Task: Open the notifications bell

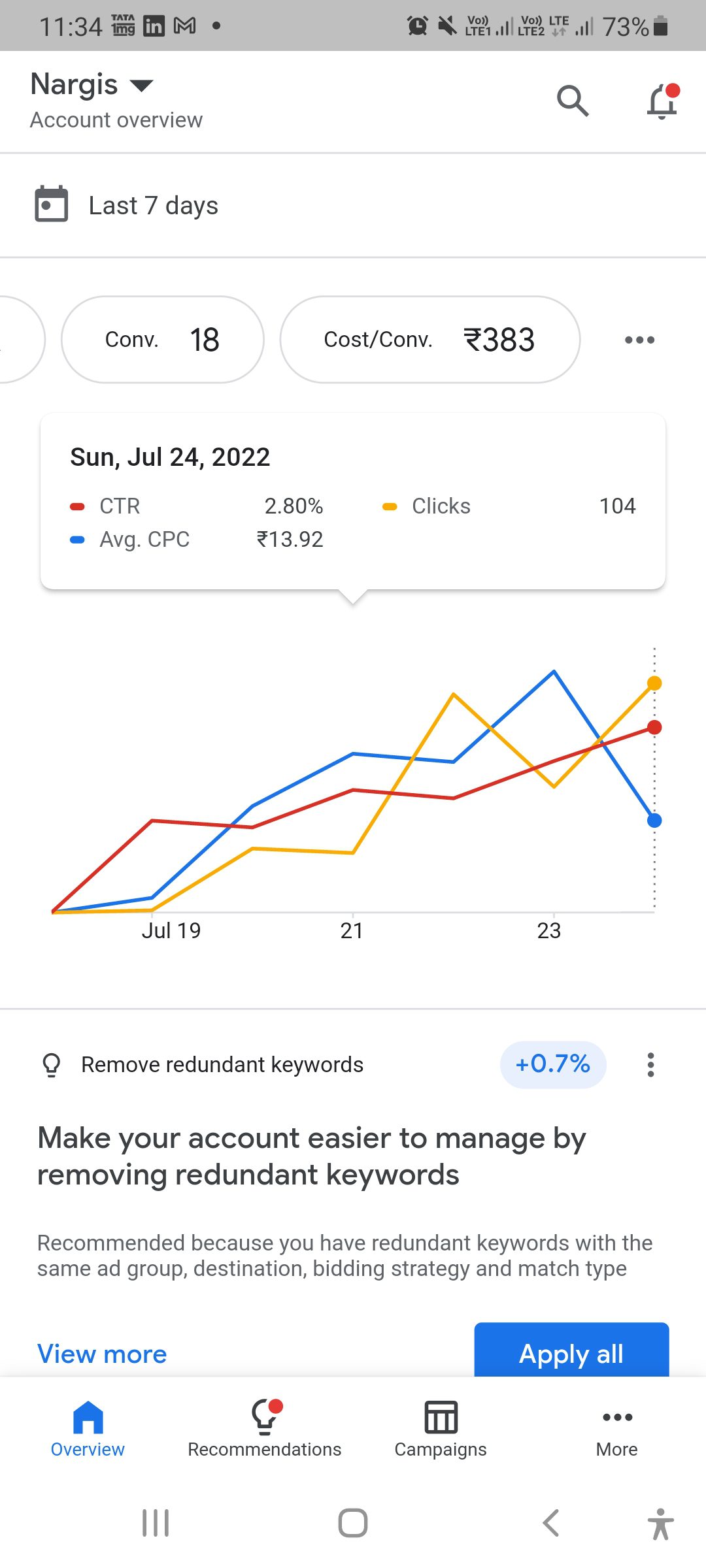Action: 662,101
